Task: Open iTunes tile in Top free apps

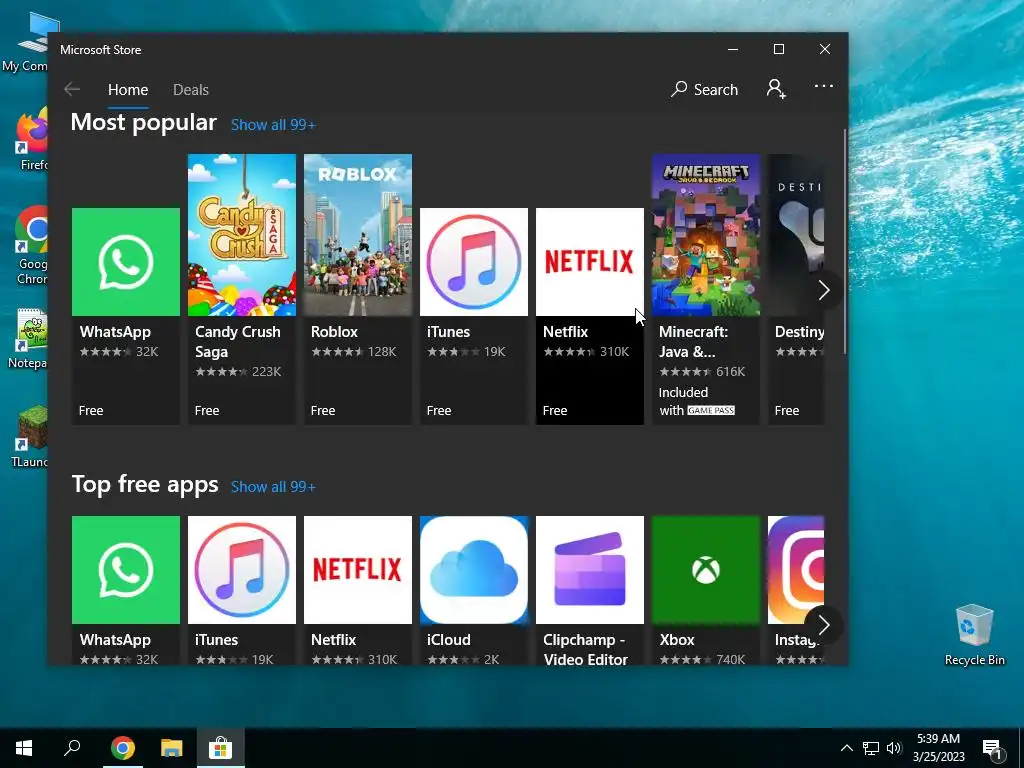Action: [x=242, y=590]
